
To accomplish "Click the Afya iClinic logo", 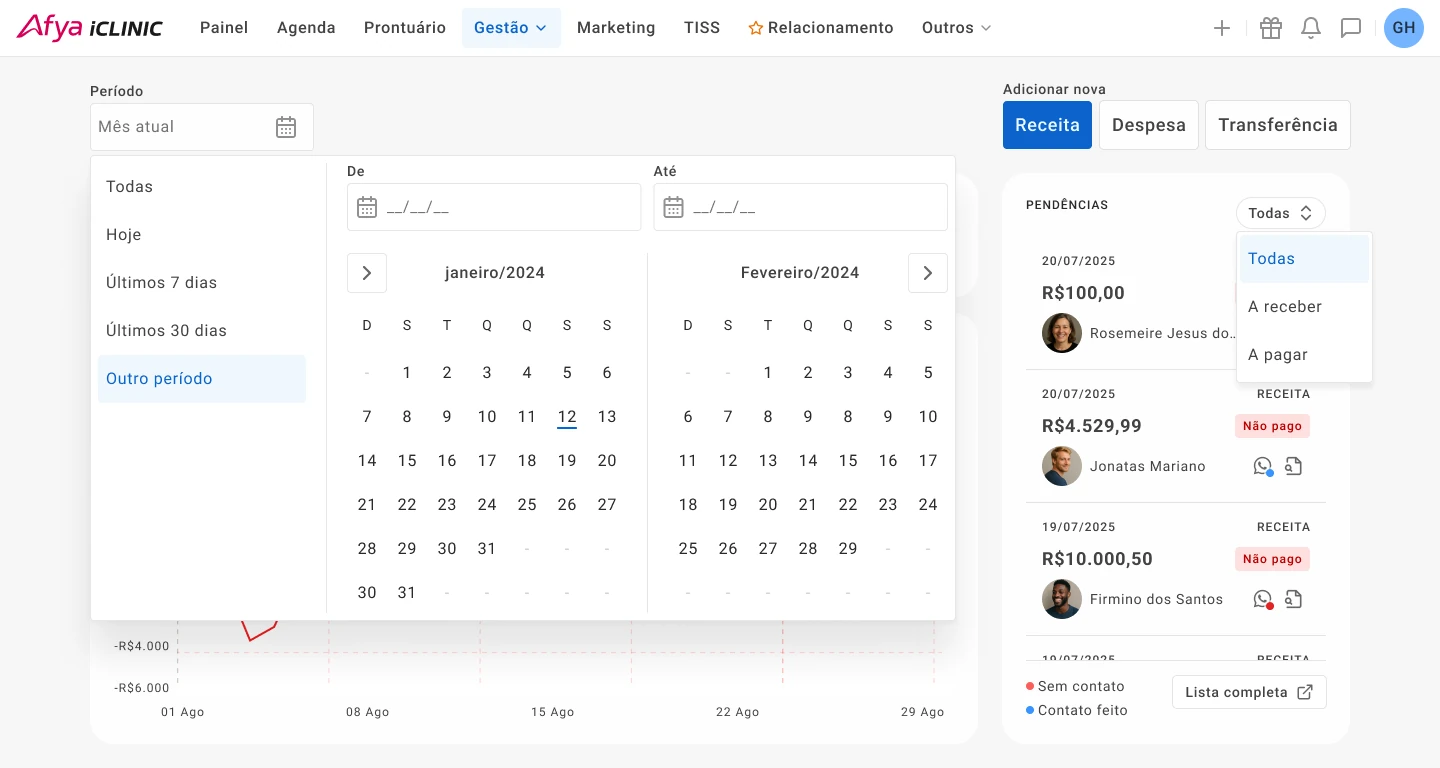I will (x=90, y=27).
